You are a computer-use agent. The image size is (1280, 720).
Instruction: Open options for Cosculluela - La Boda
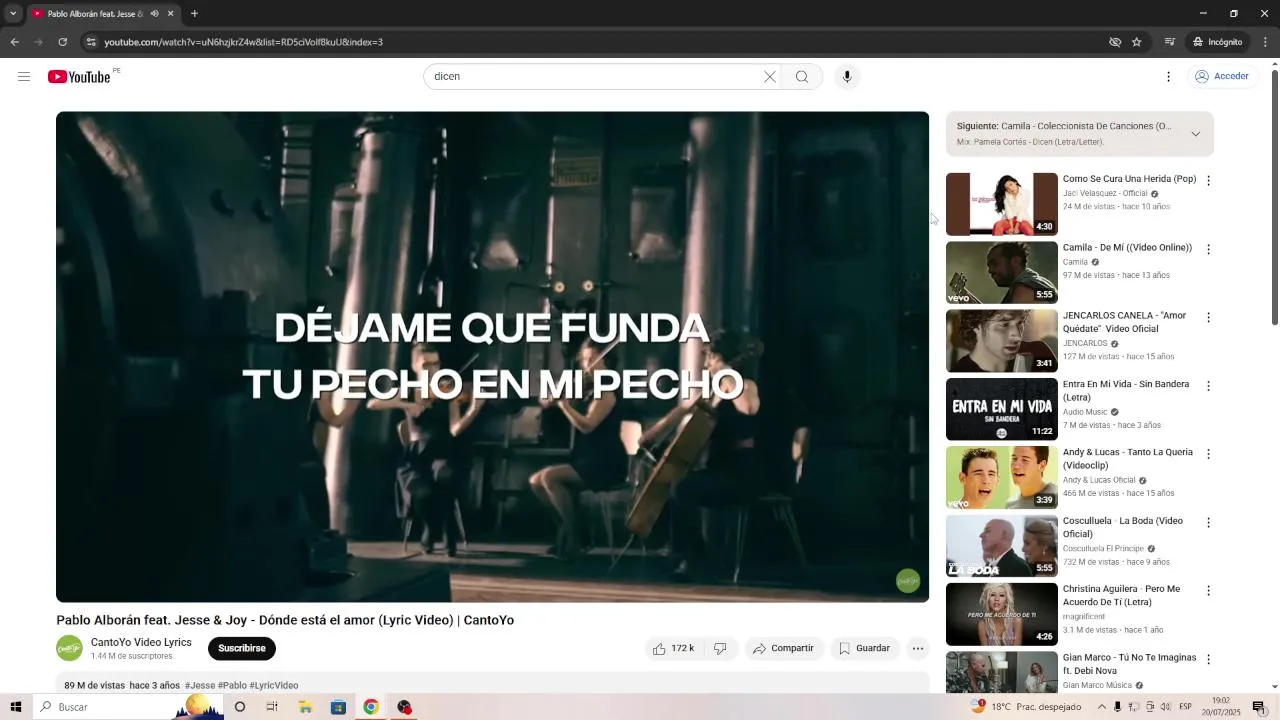[x=1208, y=522]
